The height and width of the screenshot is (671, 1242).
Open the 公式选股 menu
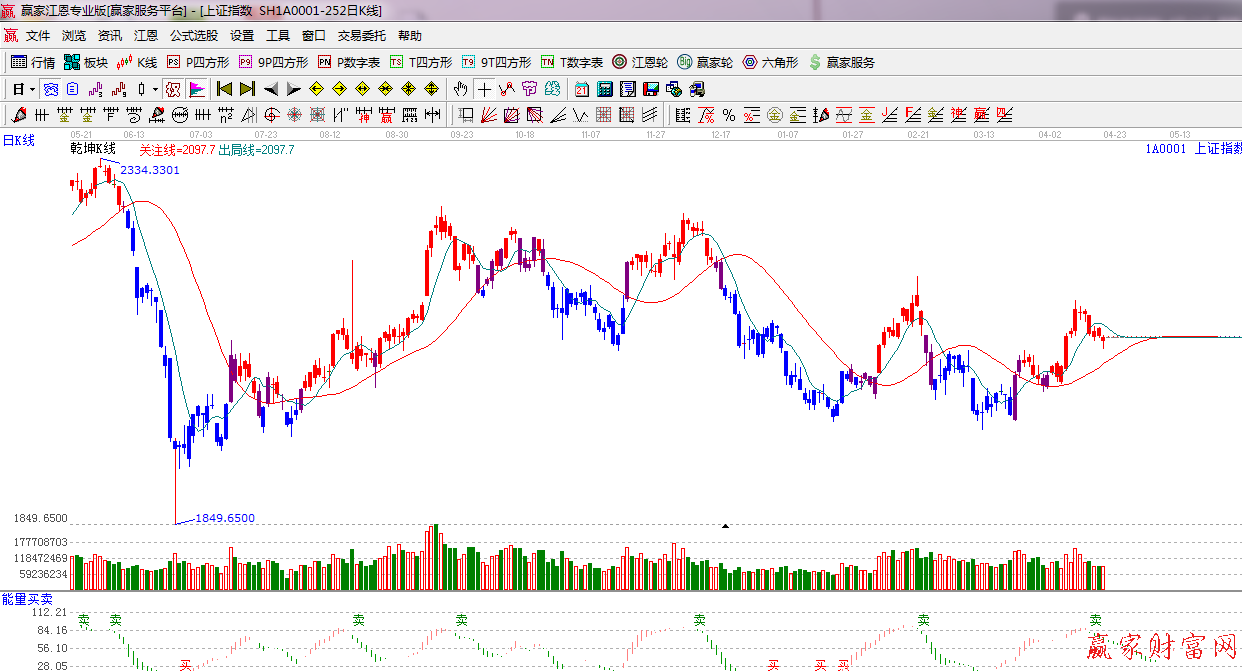(x=193, y=35)
